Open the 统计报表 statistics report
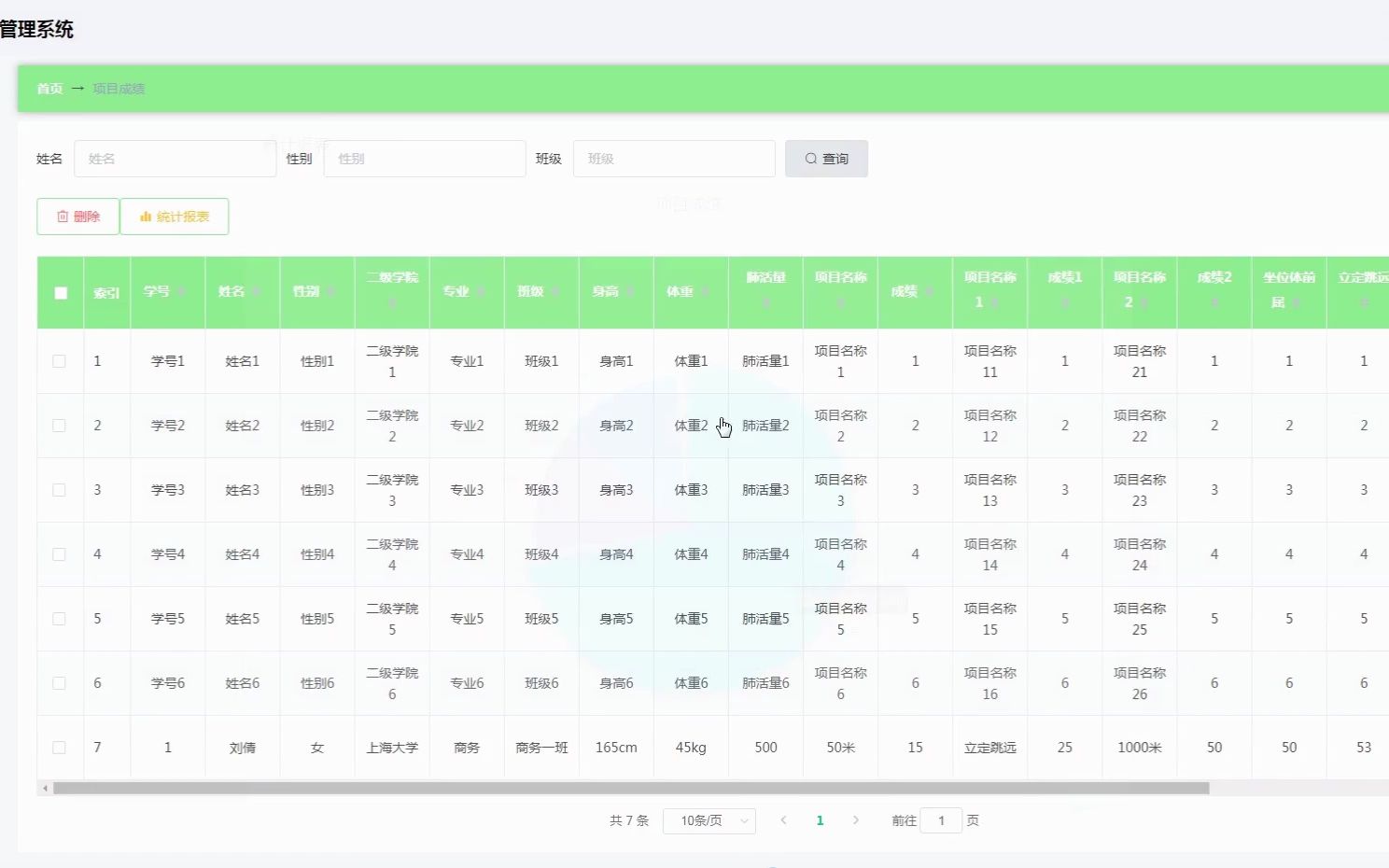 point(175,217)
